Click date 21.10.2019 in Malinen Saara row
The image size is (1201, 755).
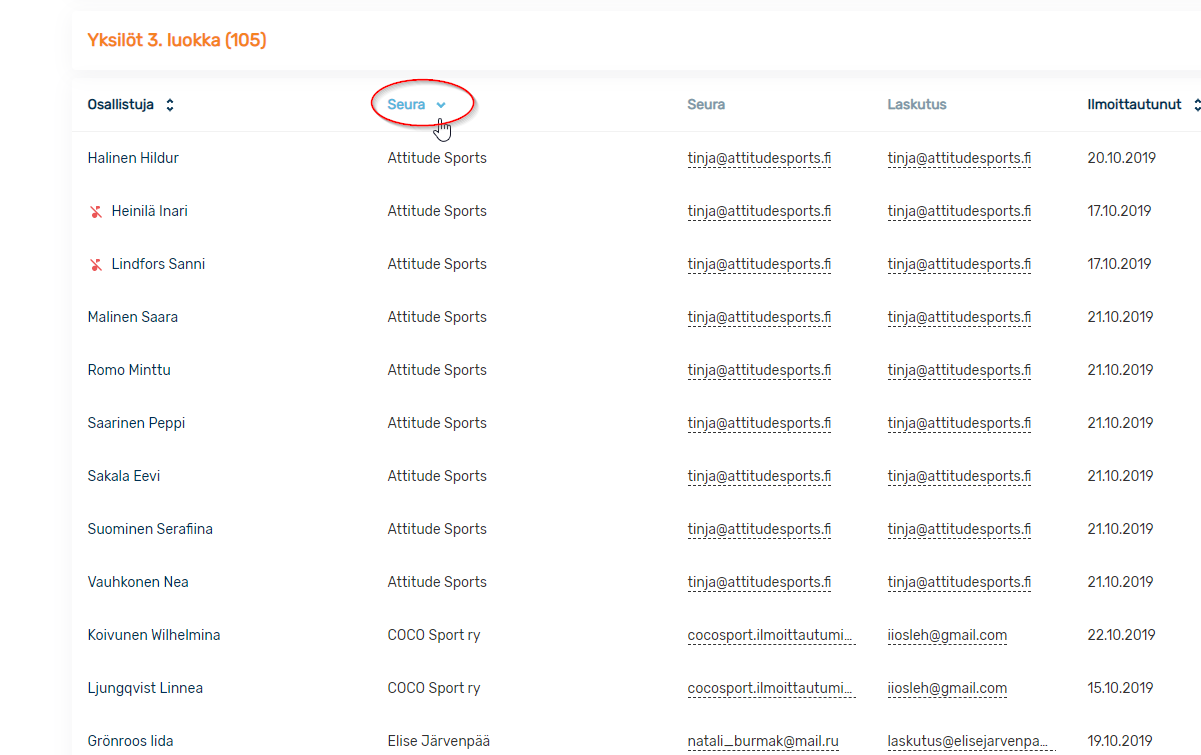[1120, 317]
